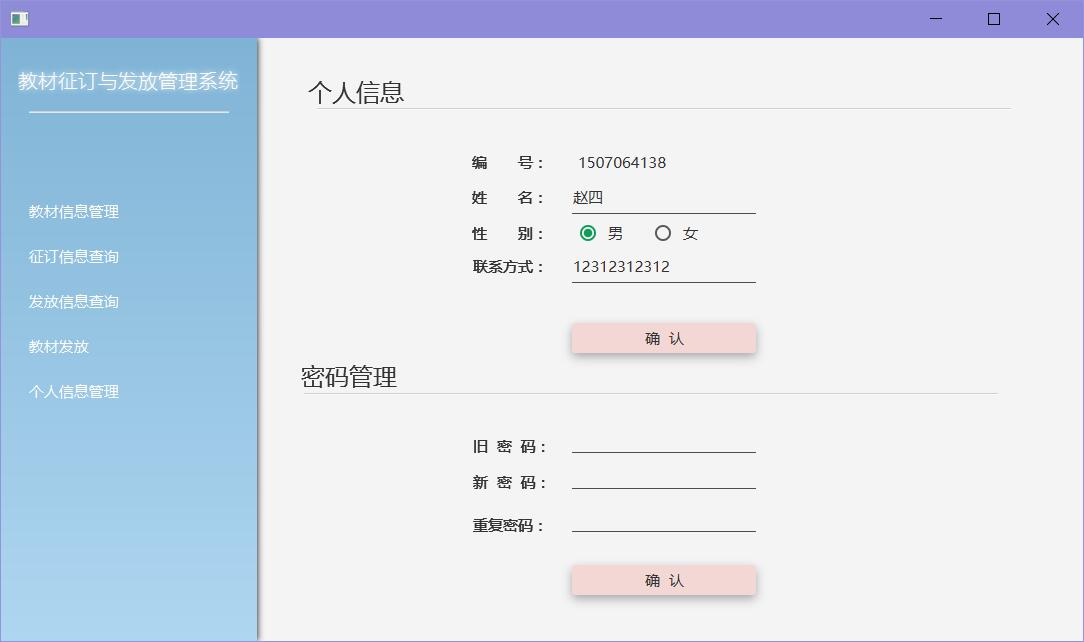Viewport: 1084px width, 642px height.
Task: Click the 联系方式 input field
Action: click(664, 267)
